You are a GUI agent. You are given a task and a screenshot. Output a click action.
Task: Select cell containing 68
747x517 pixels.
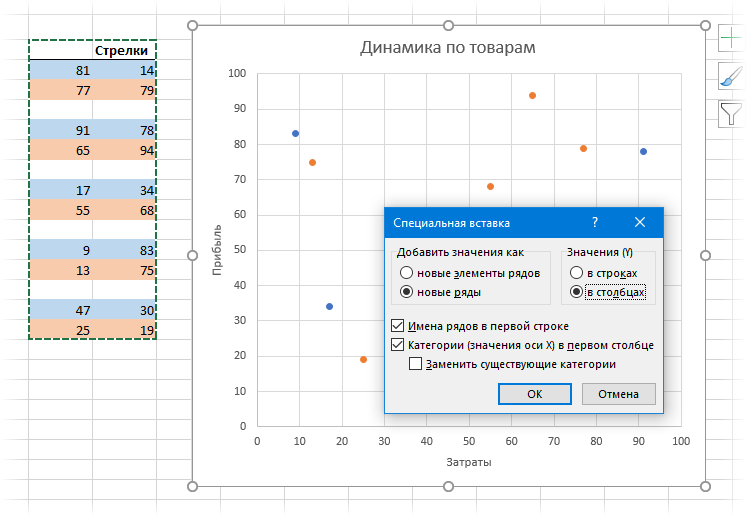[124, 210]
